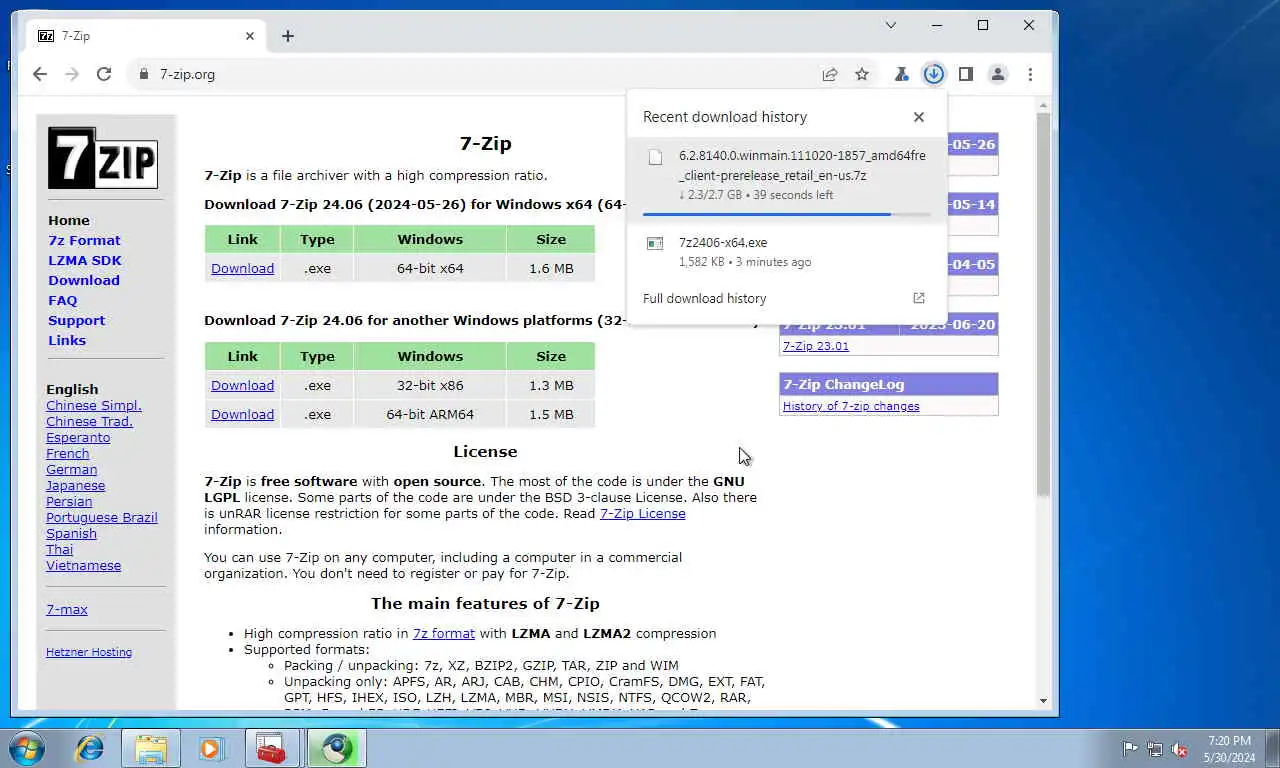1280x768 pixels.
Task: Switch language to German
Action: pos(71,469)
